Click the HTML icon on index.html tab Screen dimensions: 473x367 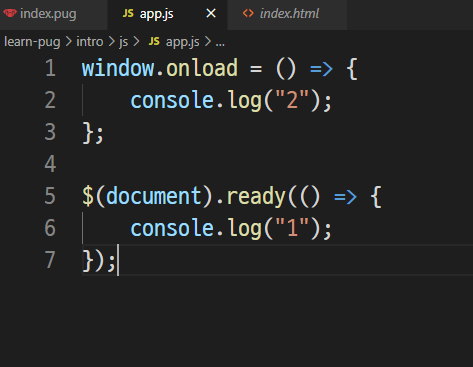click(248, 13)
